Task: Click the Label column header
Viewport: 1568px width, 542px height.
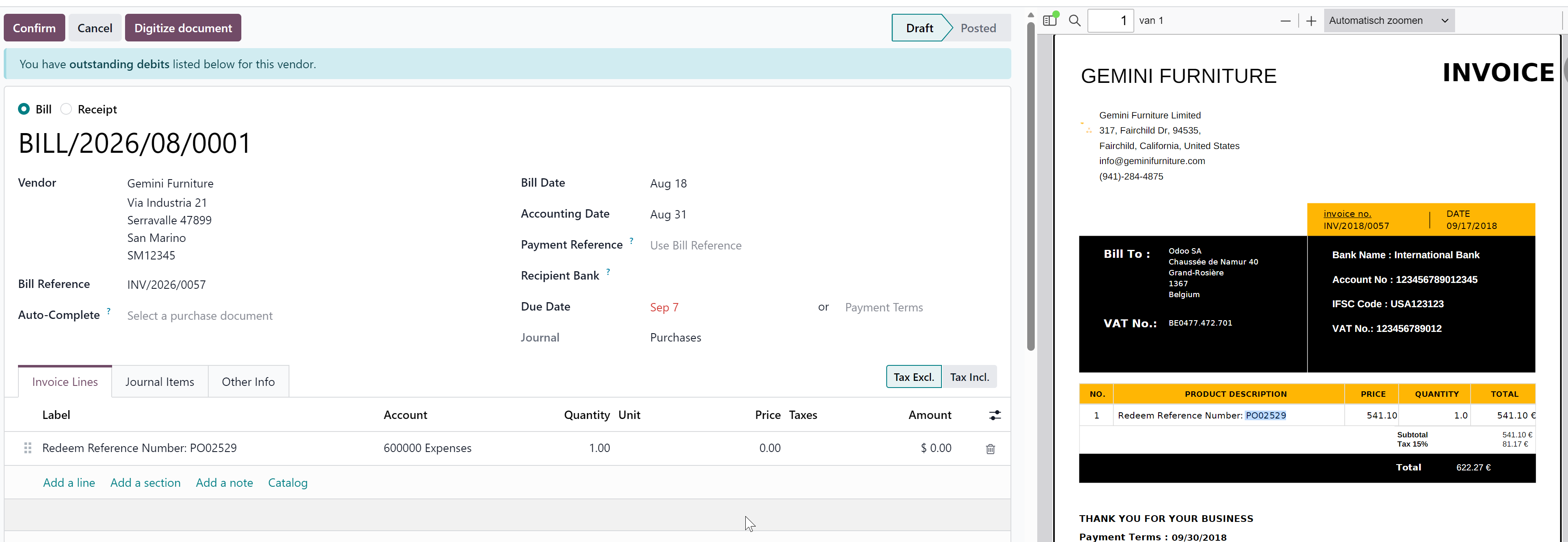Action: [x=56, y=415]
